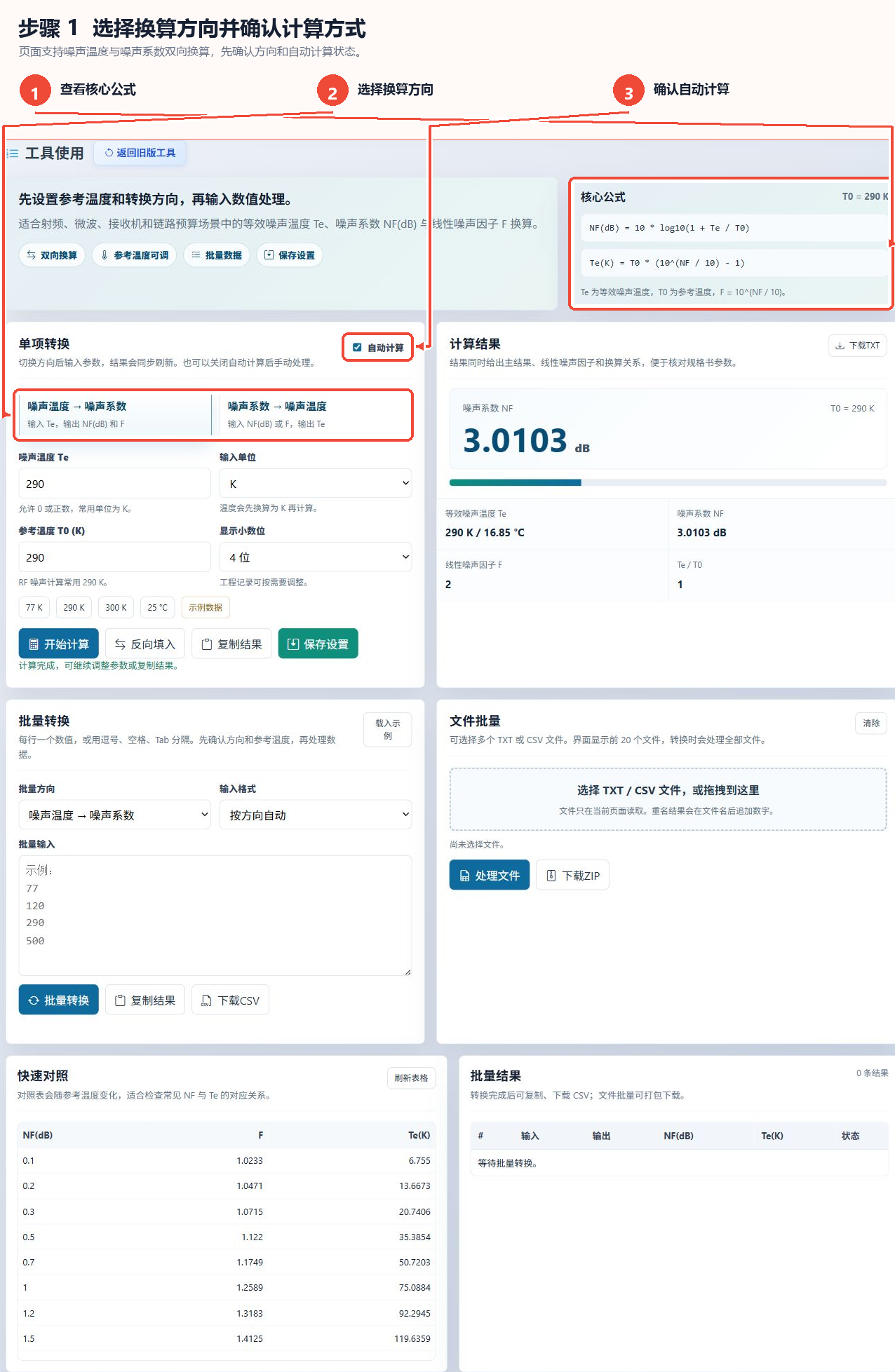Click the 290 K / 16.85 °C value

click(x=485, y=533)
